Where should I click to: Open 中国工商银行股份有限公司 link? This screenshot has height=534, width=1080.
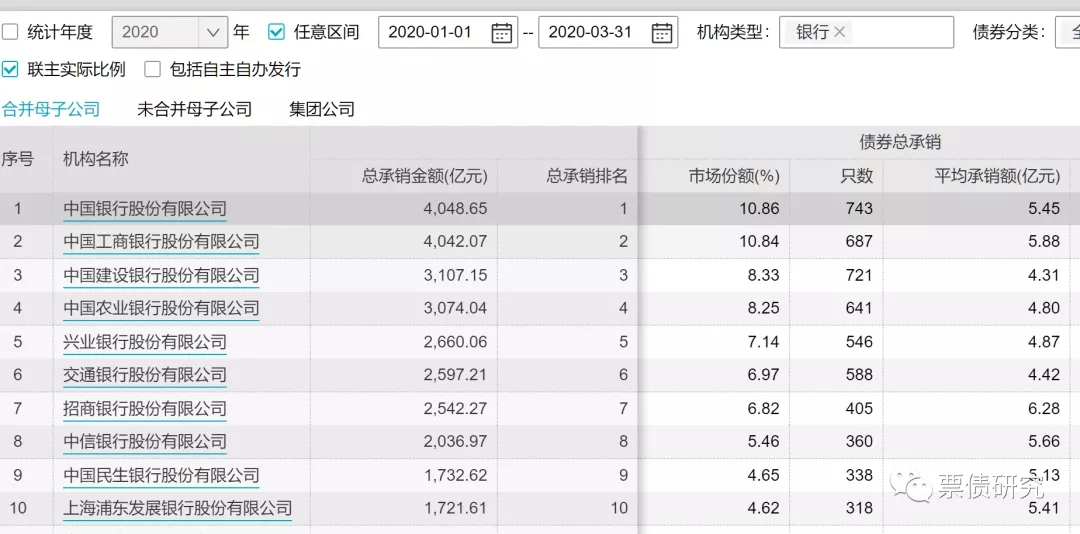[x=161, y=242]
